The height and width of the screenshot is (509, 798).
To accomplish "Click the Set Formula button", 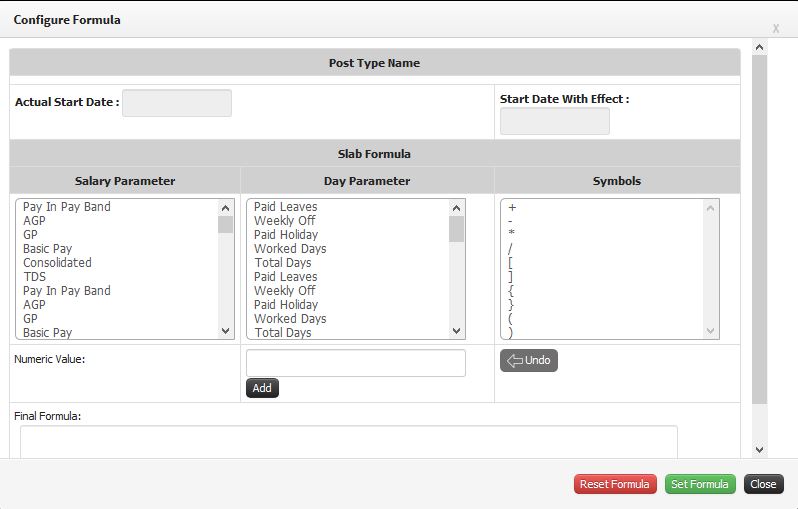I will pyautogui.click(x=700, y=484).
